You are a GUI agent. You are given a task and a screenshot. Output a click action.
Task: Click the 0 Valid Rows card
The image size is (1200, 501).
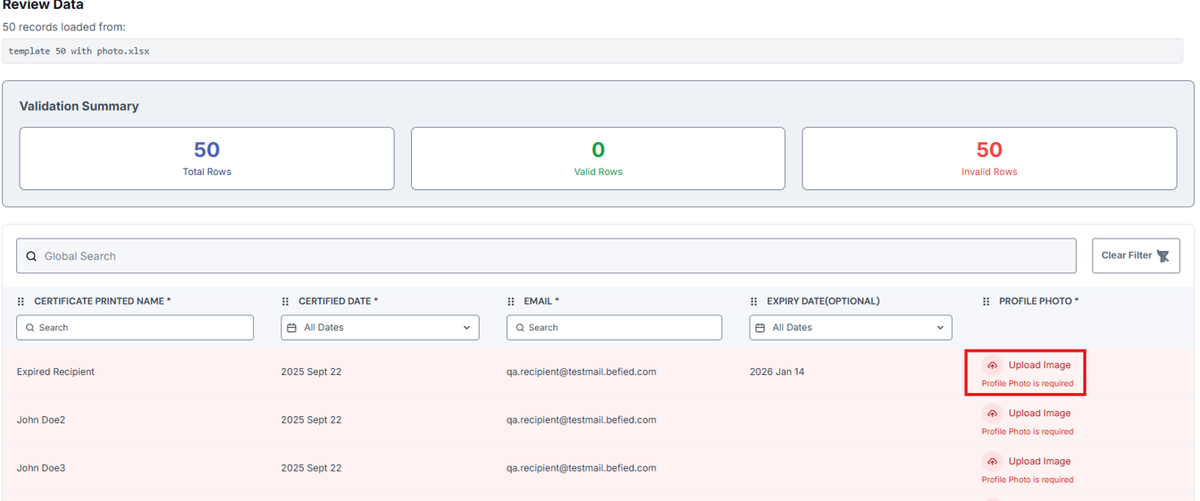point(598,158)
